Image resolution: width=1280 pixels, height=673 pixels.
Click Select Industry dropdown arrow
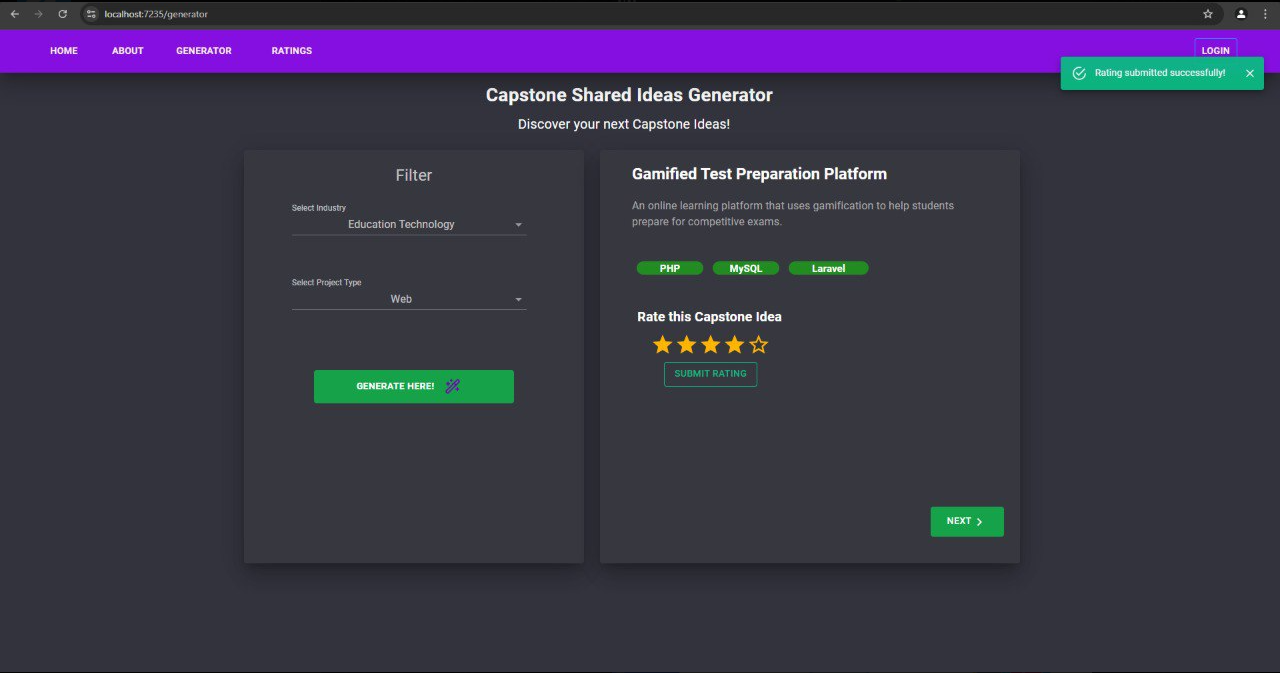point(518,225)
